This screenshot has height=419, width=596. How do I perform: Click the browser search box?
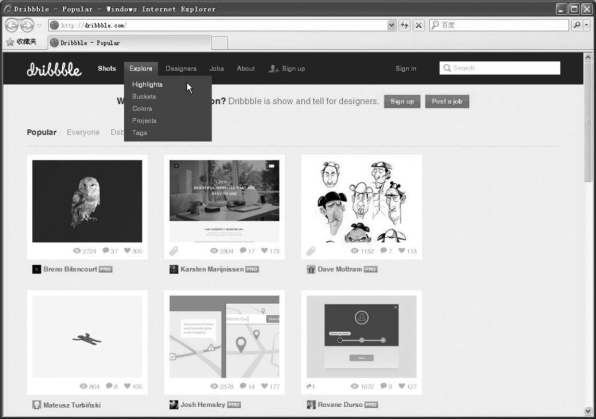pyautogui.click(x=499, y=25)
